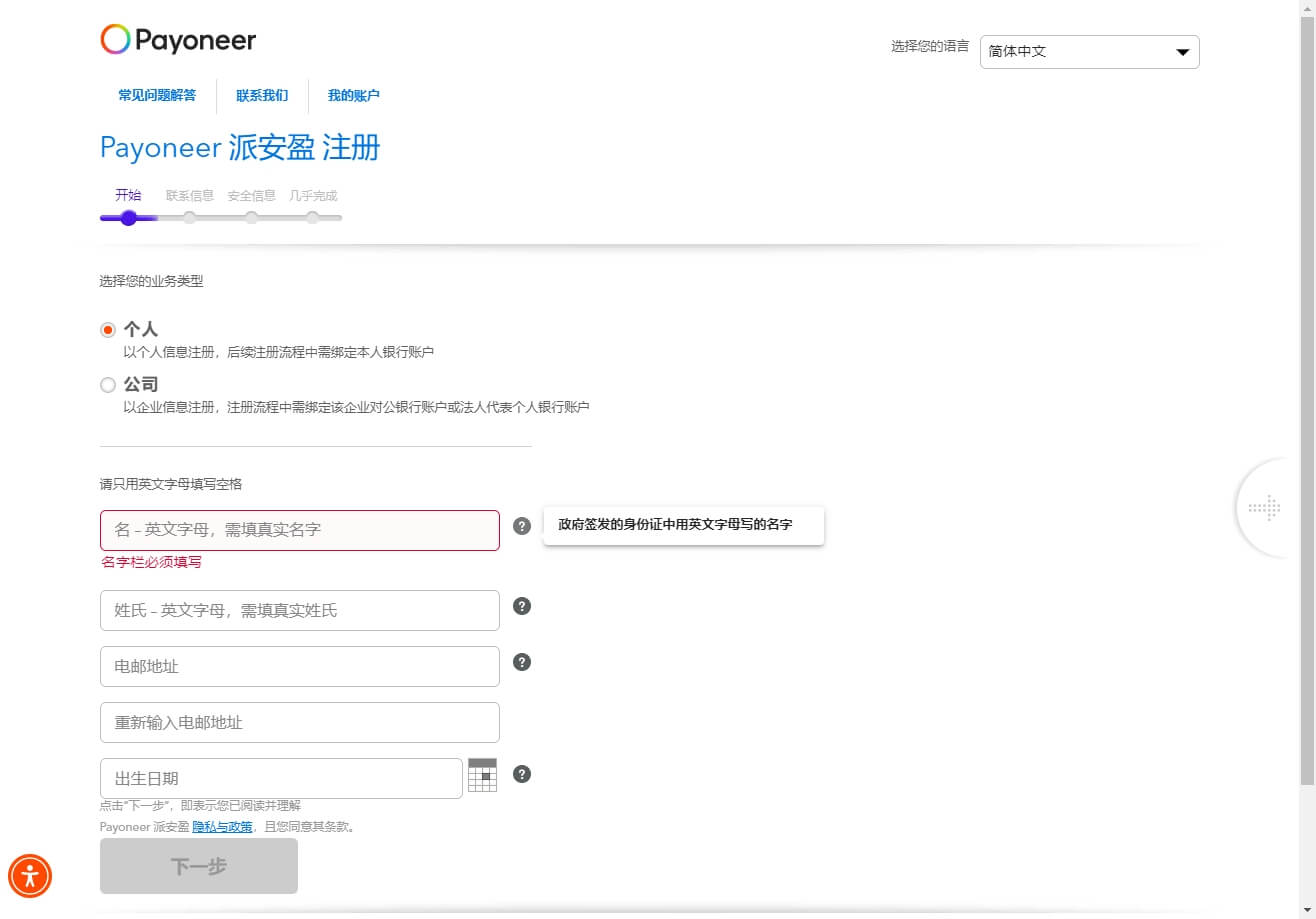Open the 隐私与政策 link
This screenshot has width=1316, height=919.
pyautogui.click(x=222, y=827)
